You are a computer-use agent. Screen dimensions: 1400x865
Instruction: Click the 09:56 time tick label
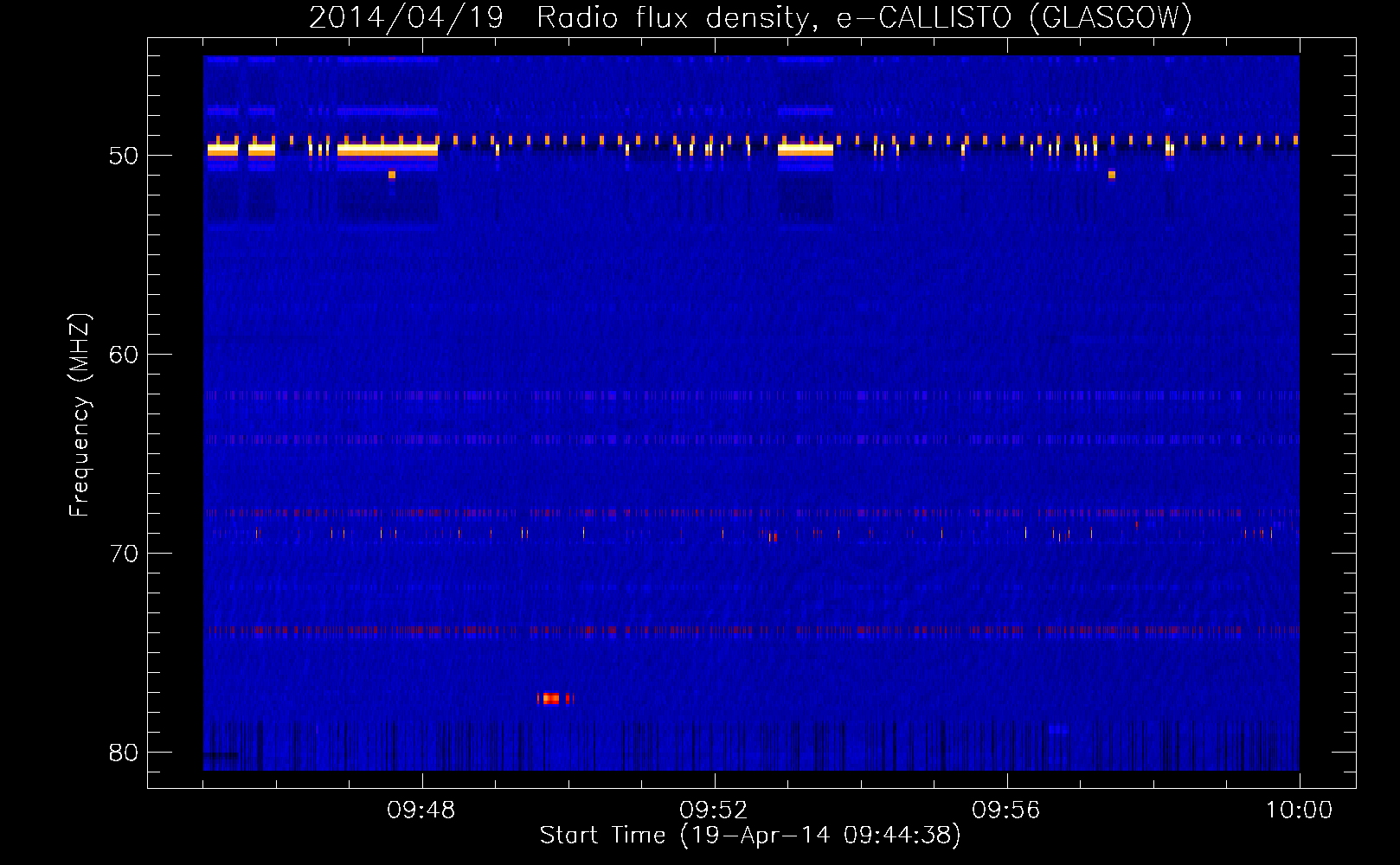pyautogui.click(x=1006, y=811)
